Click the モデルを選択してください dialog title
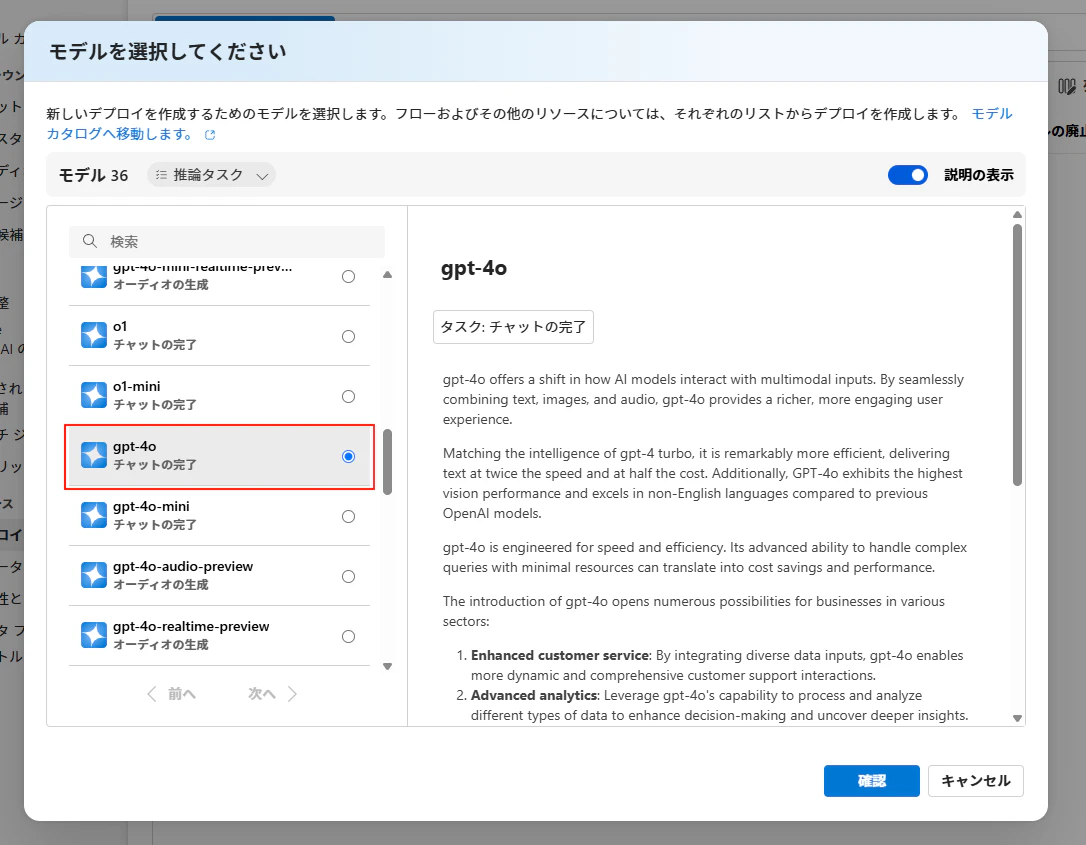Screen dimensions: 1086x845 (167, 52)
